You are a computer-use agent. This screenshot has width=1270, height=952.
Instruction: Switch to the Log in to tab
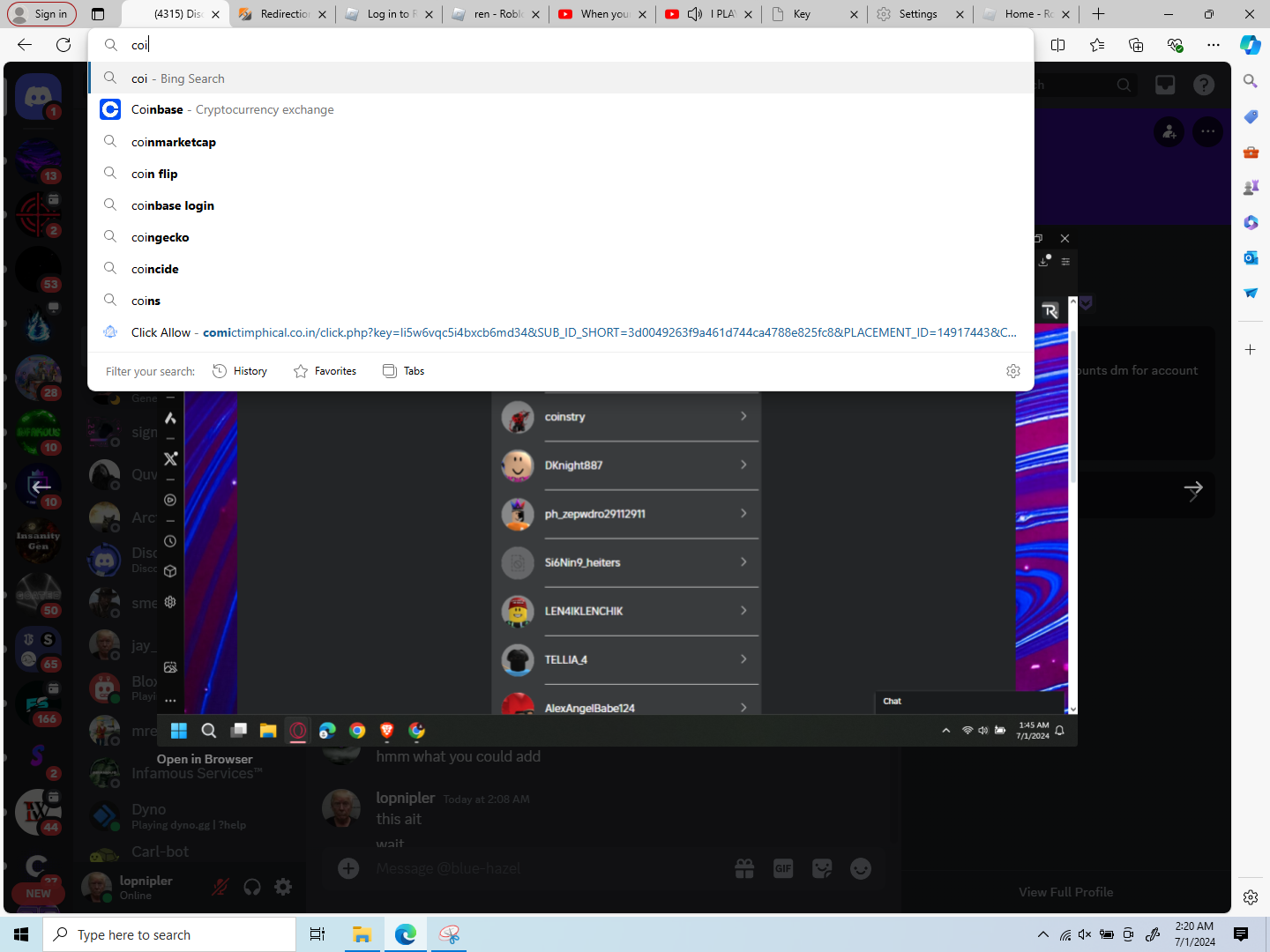pos(388,14)
